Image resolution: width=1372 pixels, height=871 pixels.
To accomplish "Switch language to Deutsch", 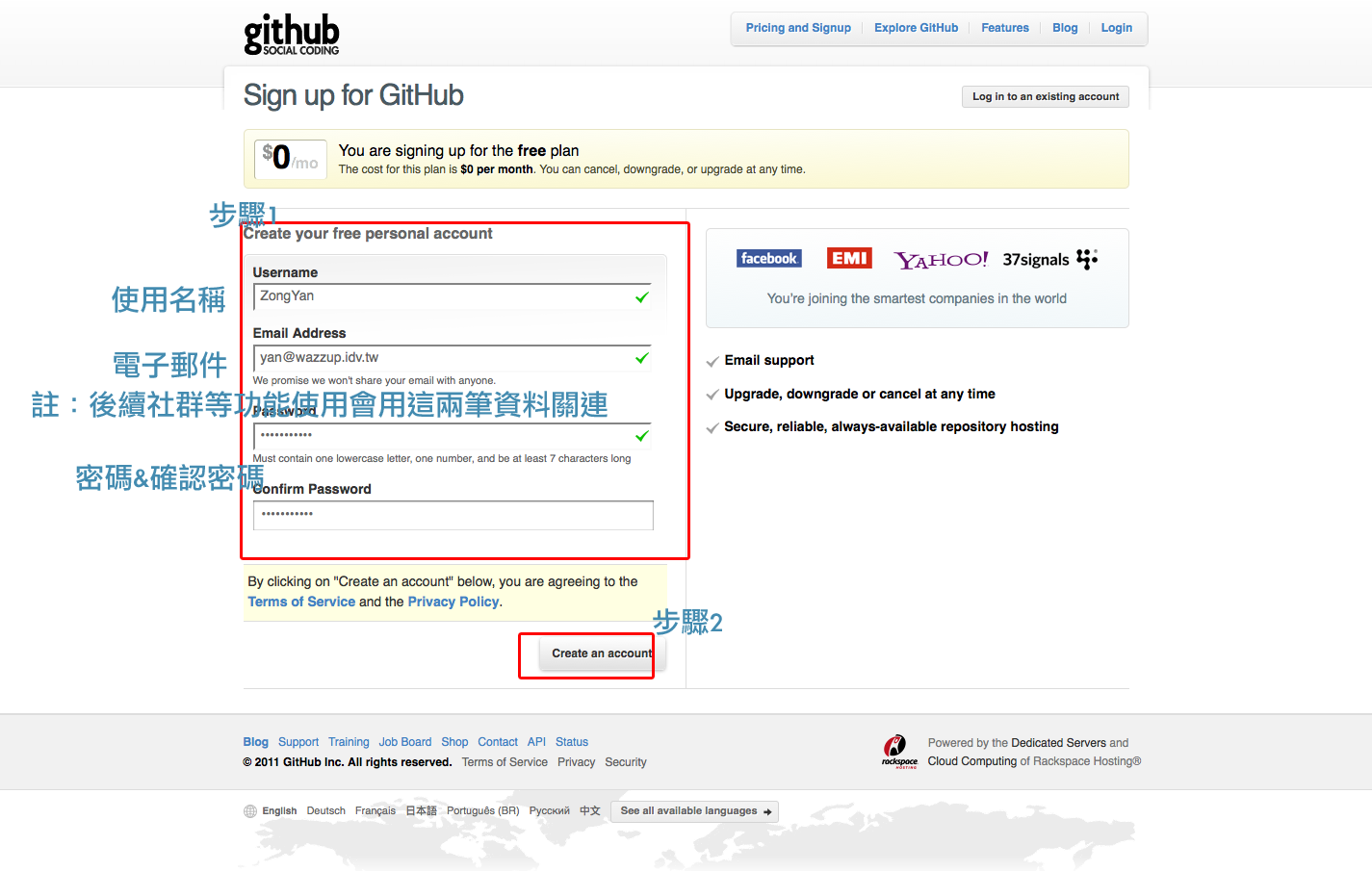I will click(325, 811).
